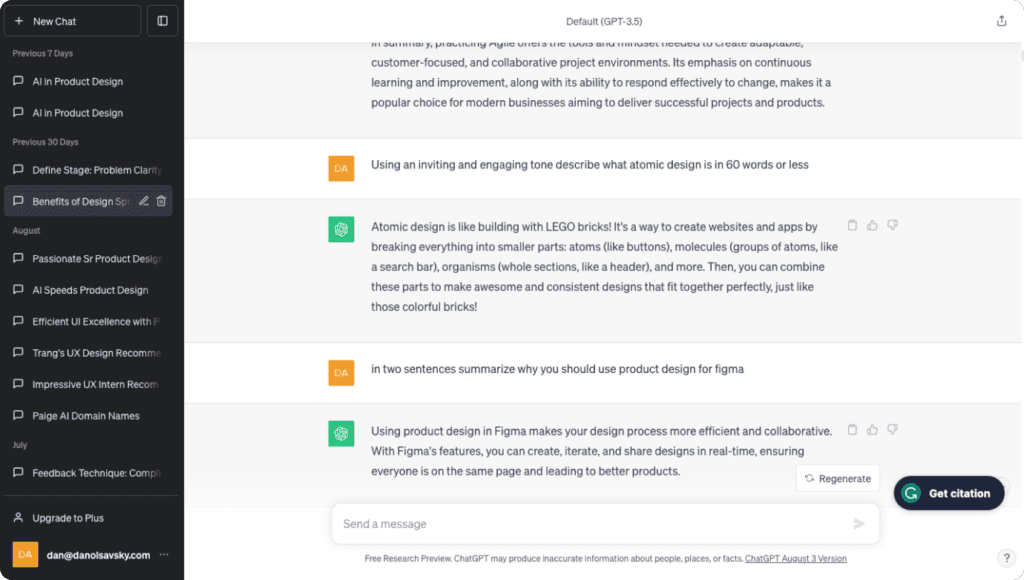
Task: Copy the Figma response with the clipboard icon
Action: [852, 430]
